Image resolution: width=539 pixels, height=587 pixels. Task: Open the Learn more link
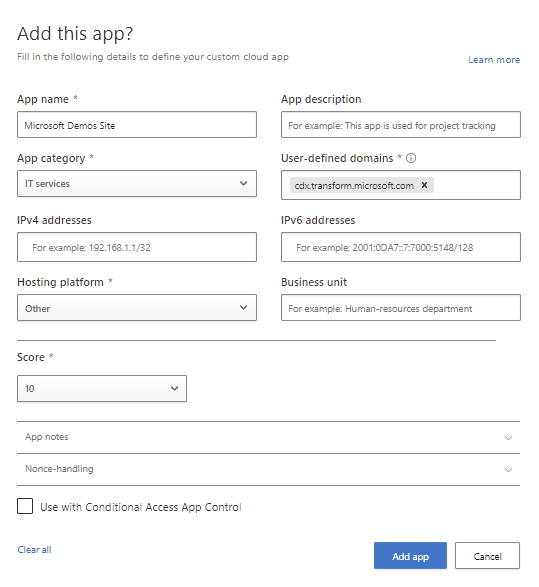click(494, 60)
